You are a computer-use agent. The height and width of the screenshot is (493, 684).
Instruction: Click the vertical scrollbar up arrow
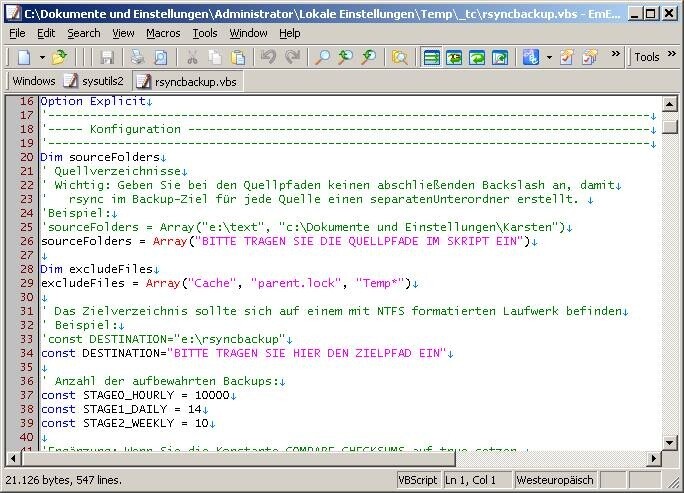point(670,104)
